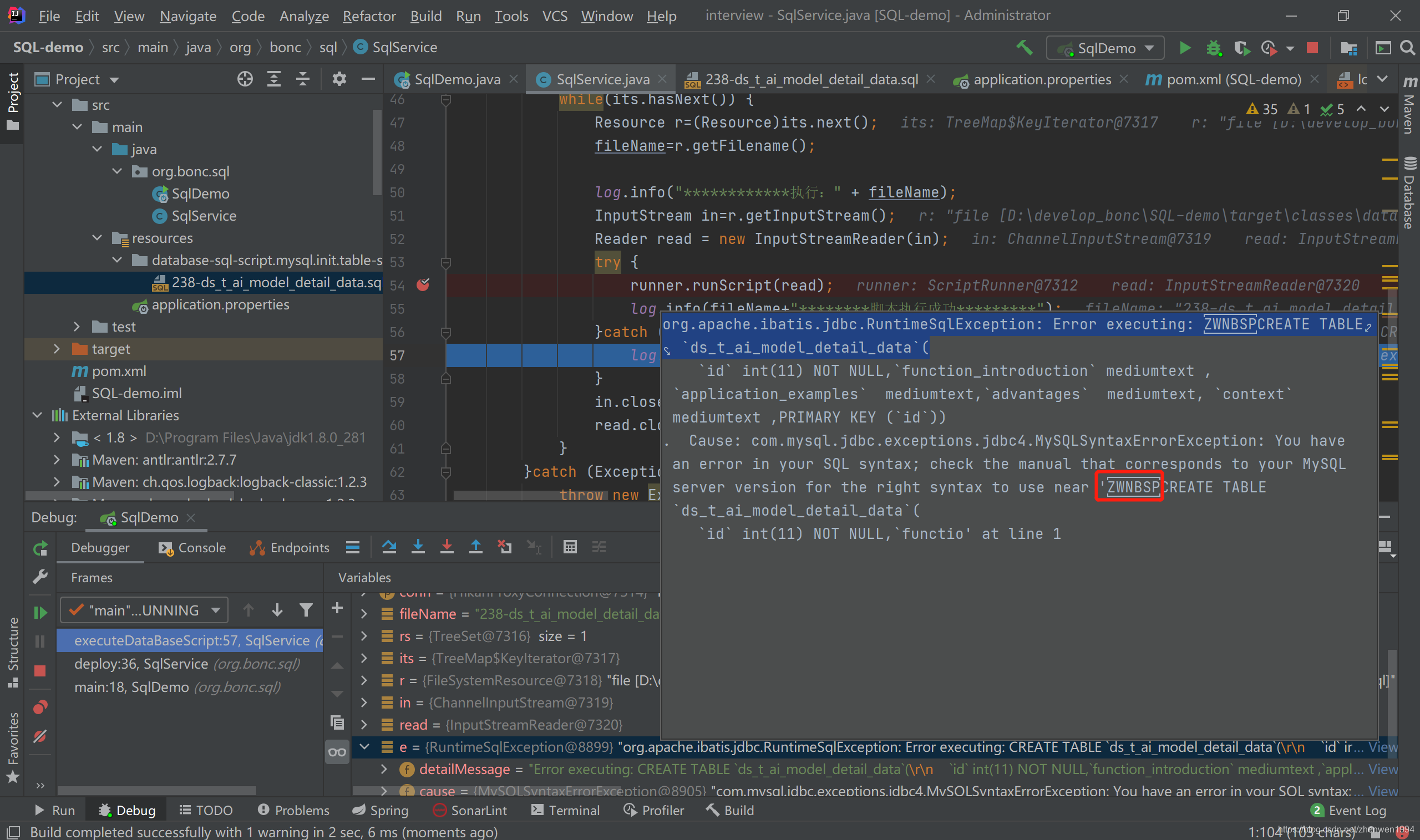Click the Step Over debugger icon
This screenshot has height=840, width=1420.
click(389, 547)
